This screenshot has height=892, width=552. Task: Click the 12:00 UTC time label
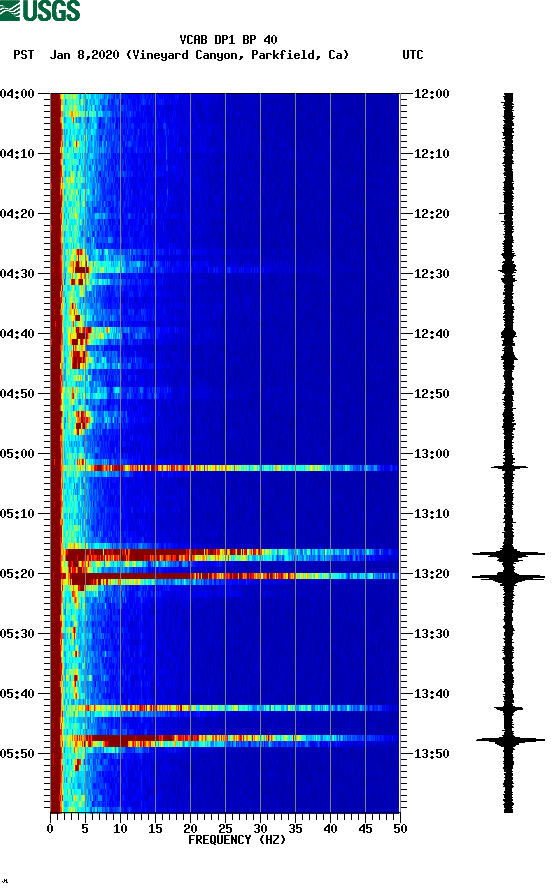pos(432,94)
